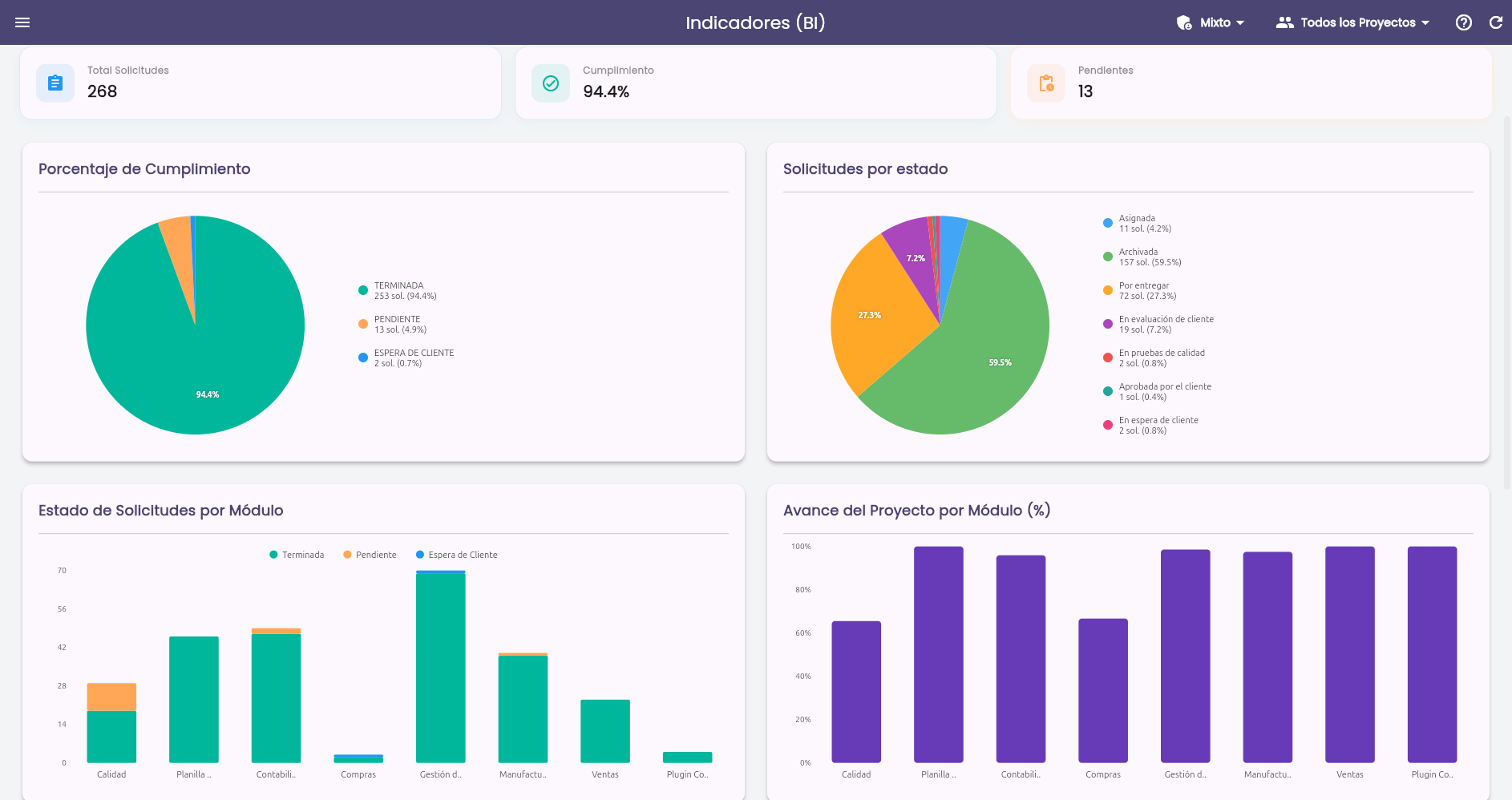
Task: Toggle the Pendiente series in the bar chart legend
Action: pyautogui.click(x=370, y=555)
